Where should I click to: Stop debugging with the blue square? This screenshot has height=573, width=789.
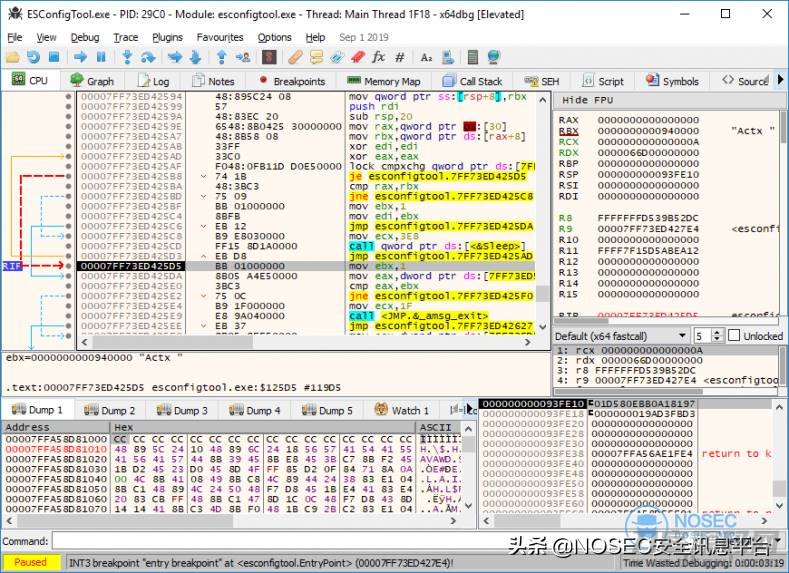(54, 57)
